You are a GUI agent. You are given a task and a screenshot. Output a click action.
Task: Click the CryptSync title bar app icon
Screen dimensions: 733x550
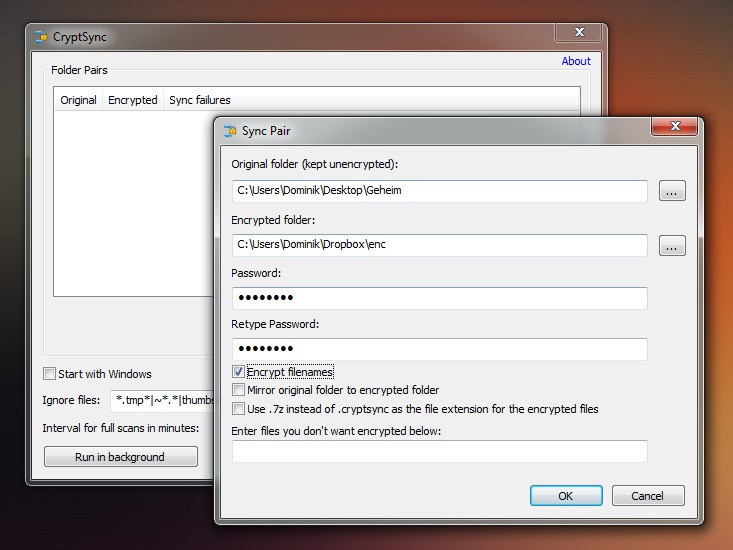pos(41,37)
